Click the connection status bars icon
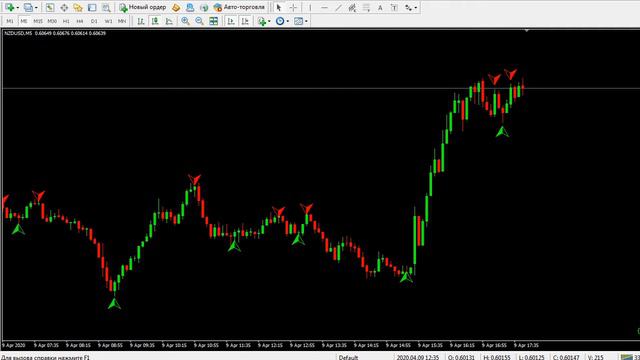 [627, 357]
